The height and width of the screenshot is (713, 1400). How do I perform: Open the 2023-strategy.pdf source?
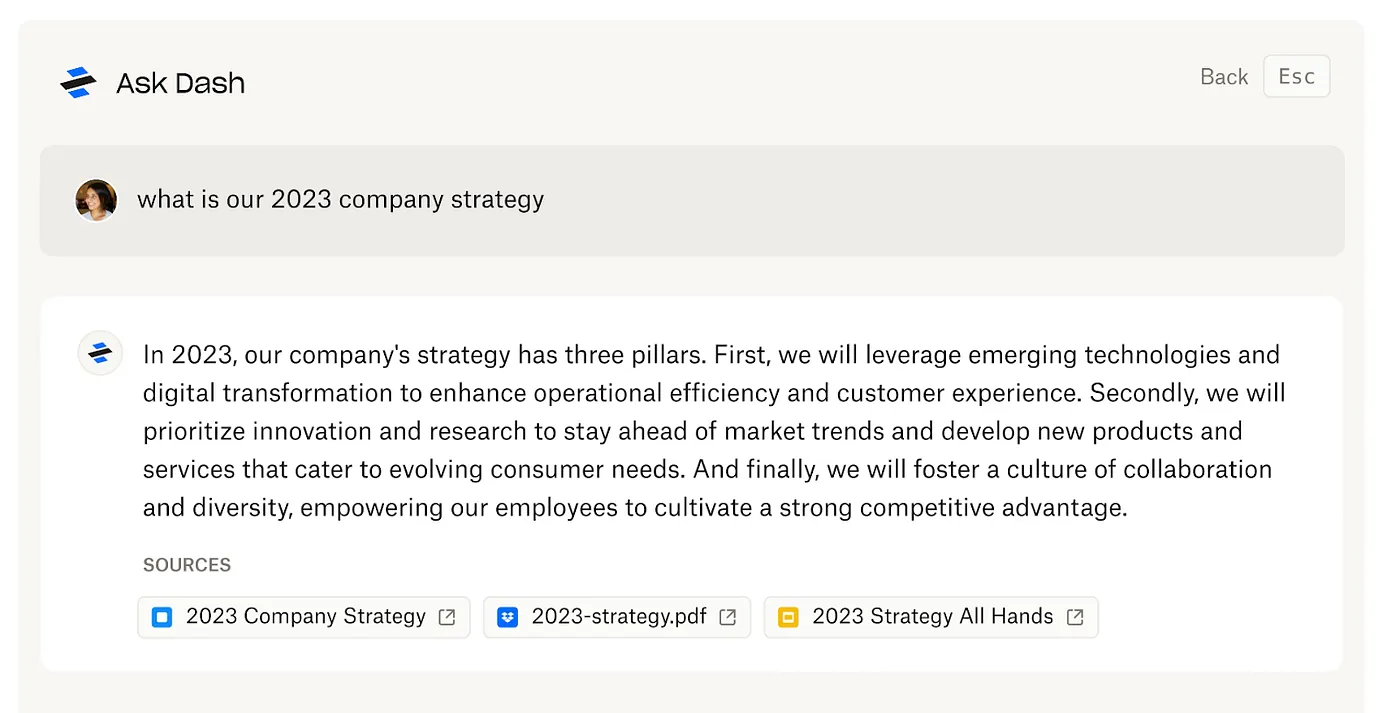(x=618, y=617)
